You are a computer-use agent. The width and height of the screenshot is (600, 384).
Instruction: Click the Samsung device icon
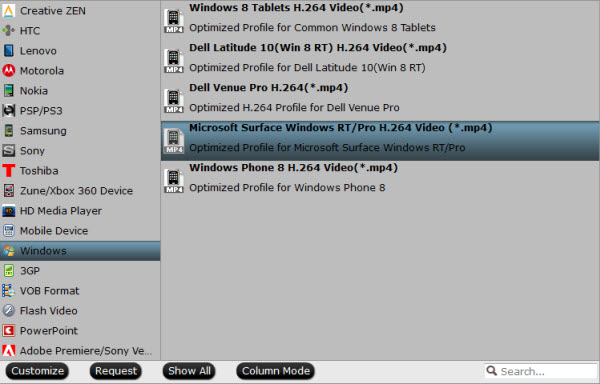pos(8,130)
